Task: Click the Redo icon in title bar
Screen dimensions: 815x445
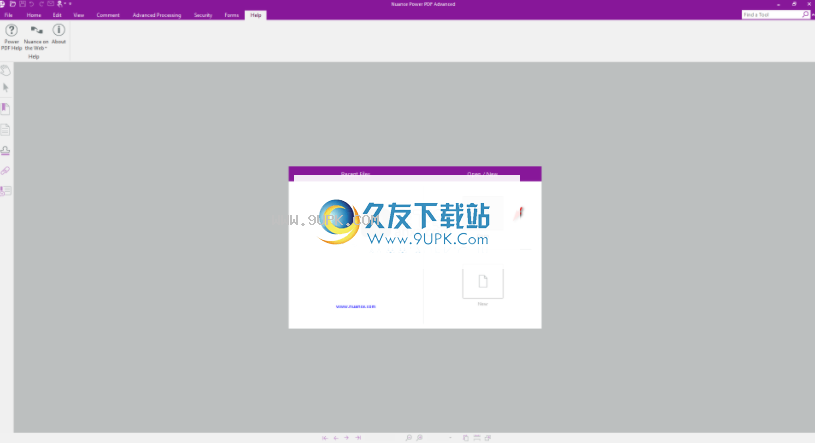Action: coord(41,4)
